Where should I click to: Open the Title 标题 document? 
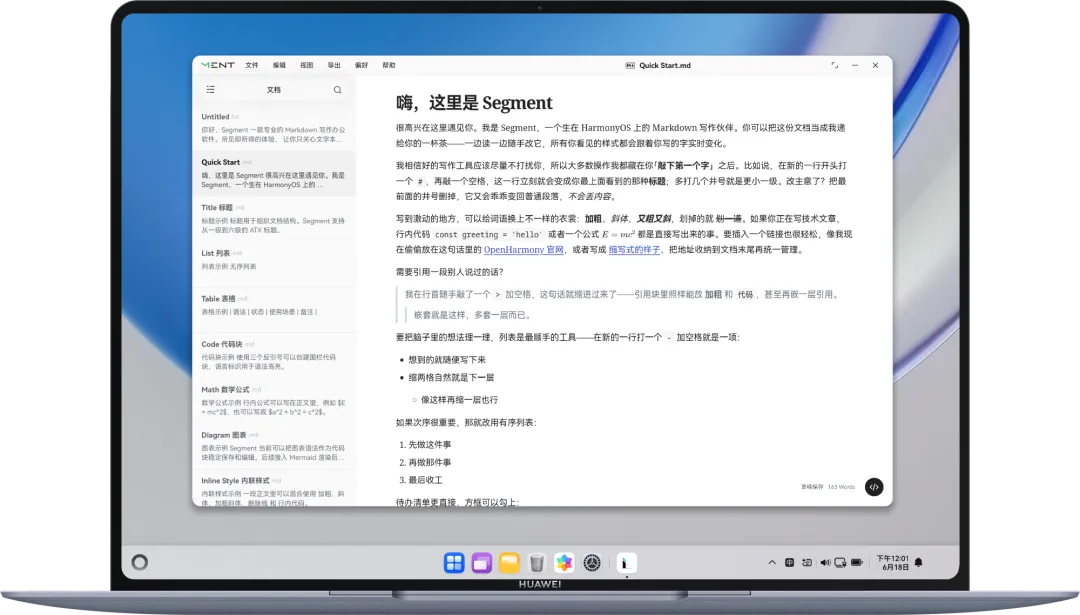274,218
